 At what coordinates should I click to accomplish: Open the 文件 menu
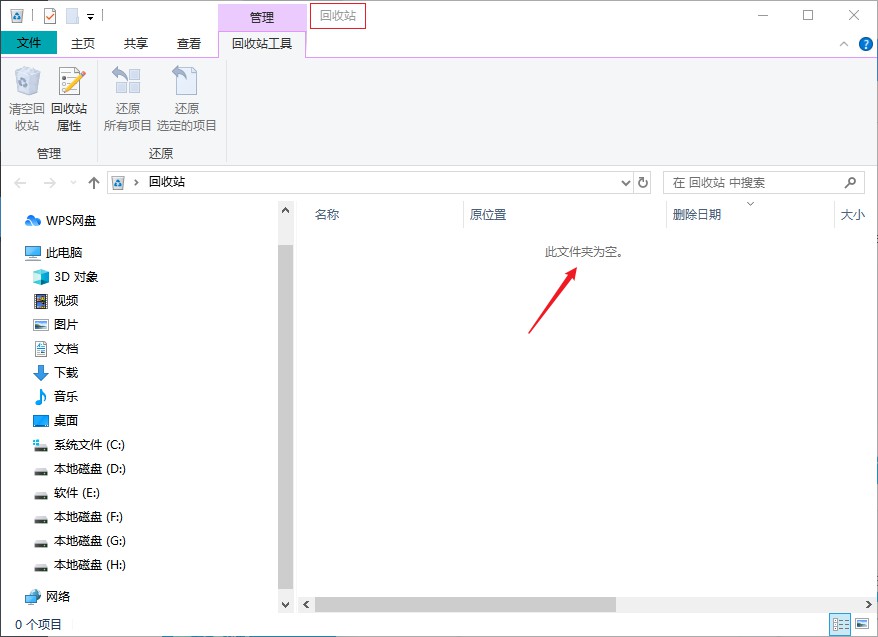(29, 43)
